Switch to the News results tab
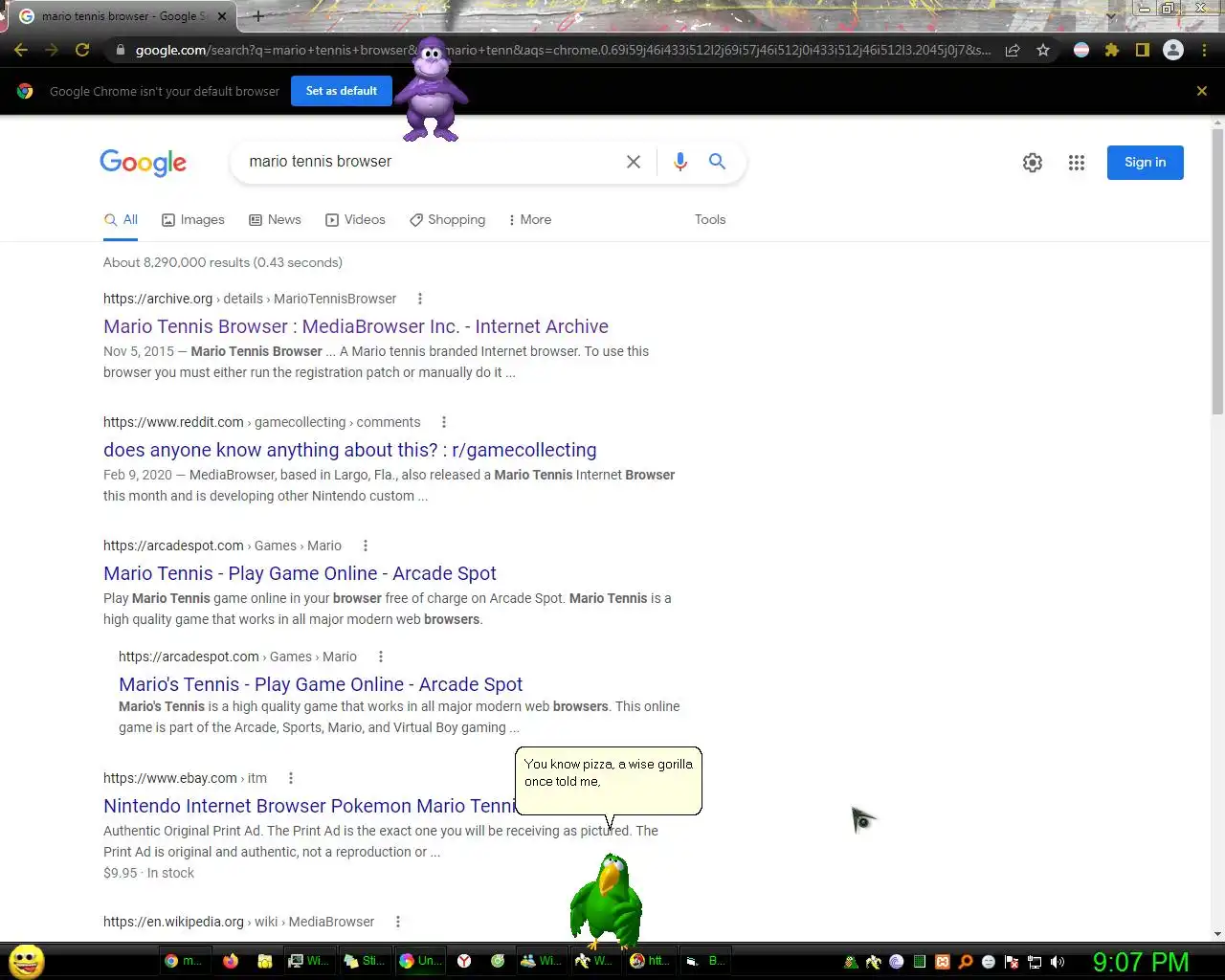The height and width of the screenshot is (980, 1225). click(275, 220)
